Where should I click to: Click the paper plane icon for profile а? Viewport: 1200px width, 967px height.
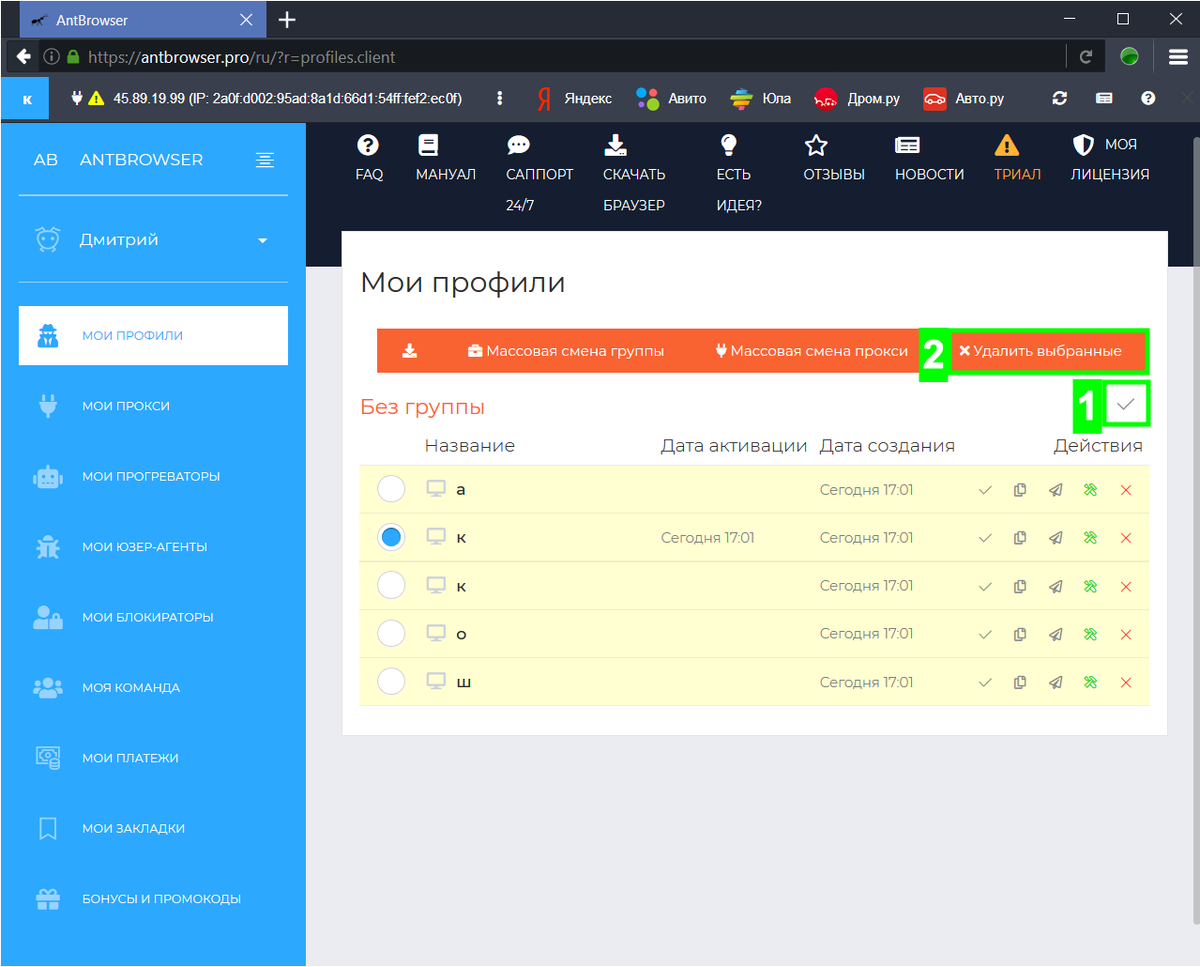1055,490
